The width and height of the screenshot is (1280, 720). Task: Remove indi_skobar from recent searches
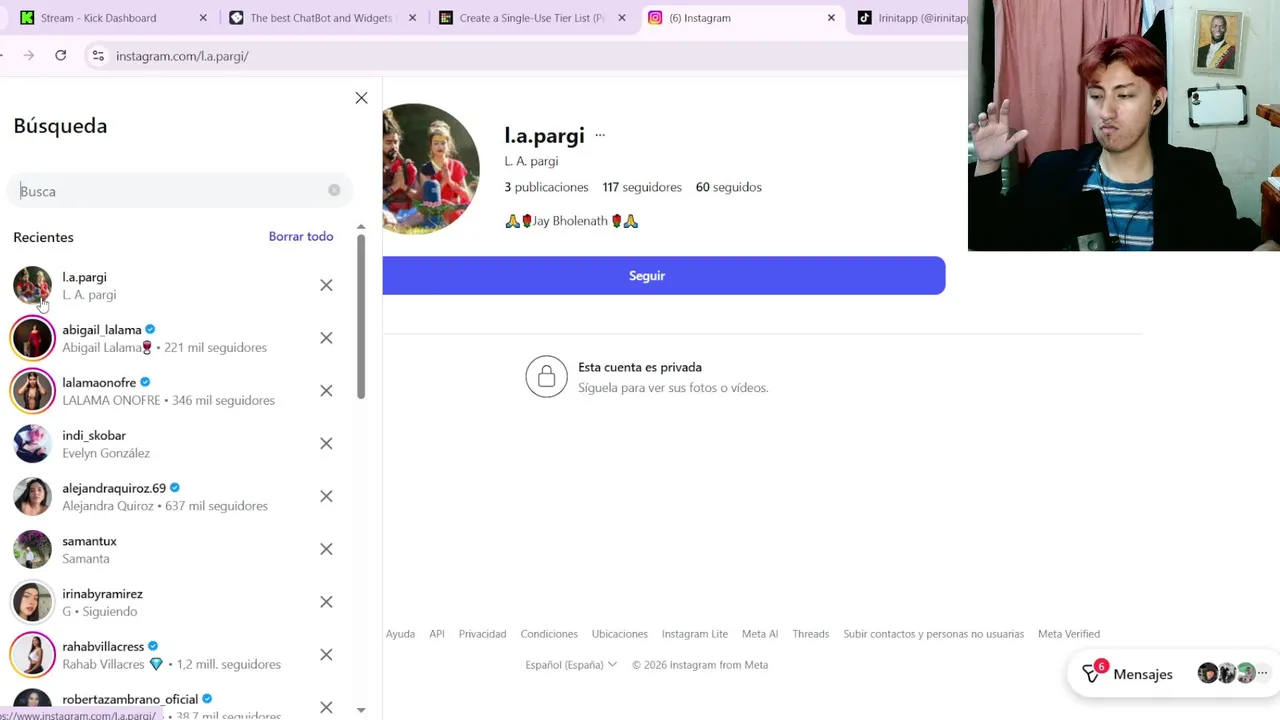coord(326,444)
